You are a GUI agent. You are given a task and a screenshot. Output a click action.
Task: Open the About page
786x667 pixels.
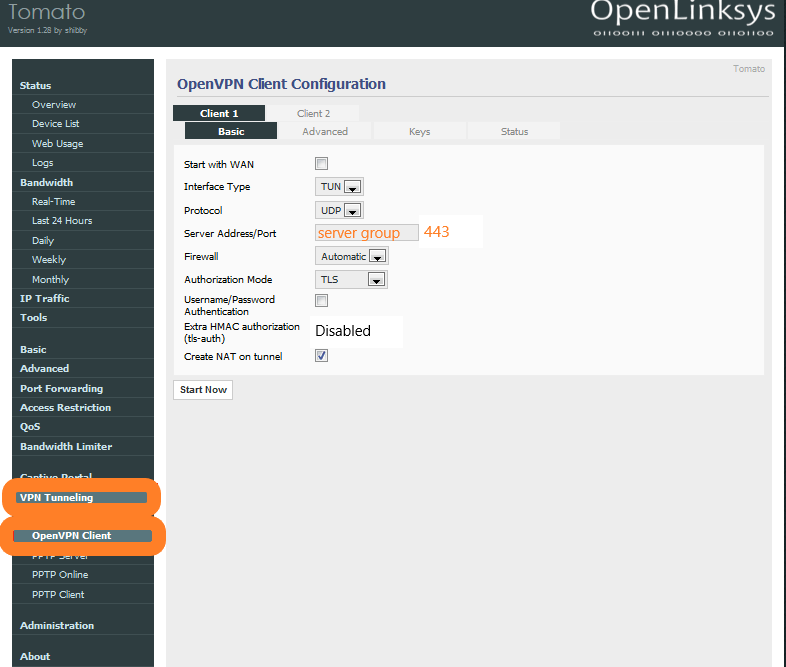pos(35,656)
